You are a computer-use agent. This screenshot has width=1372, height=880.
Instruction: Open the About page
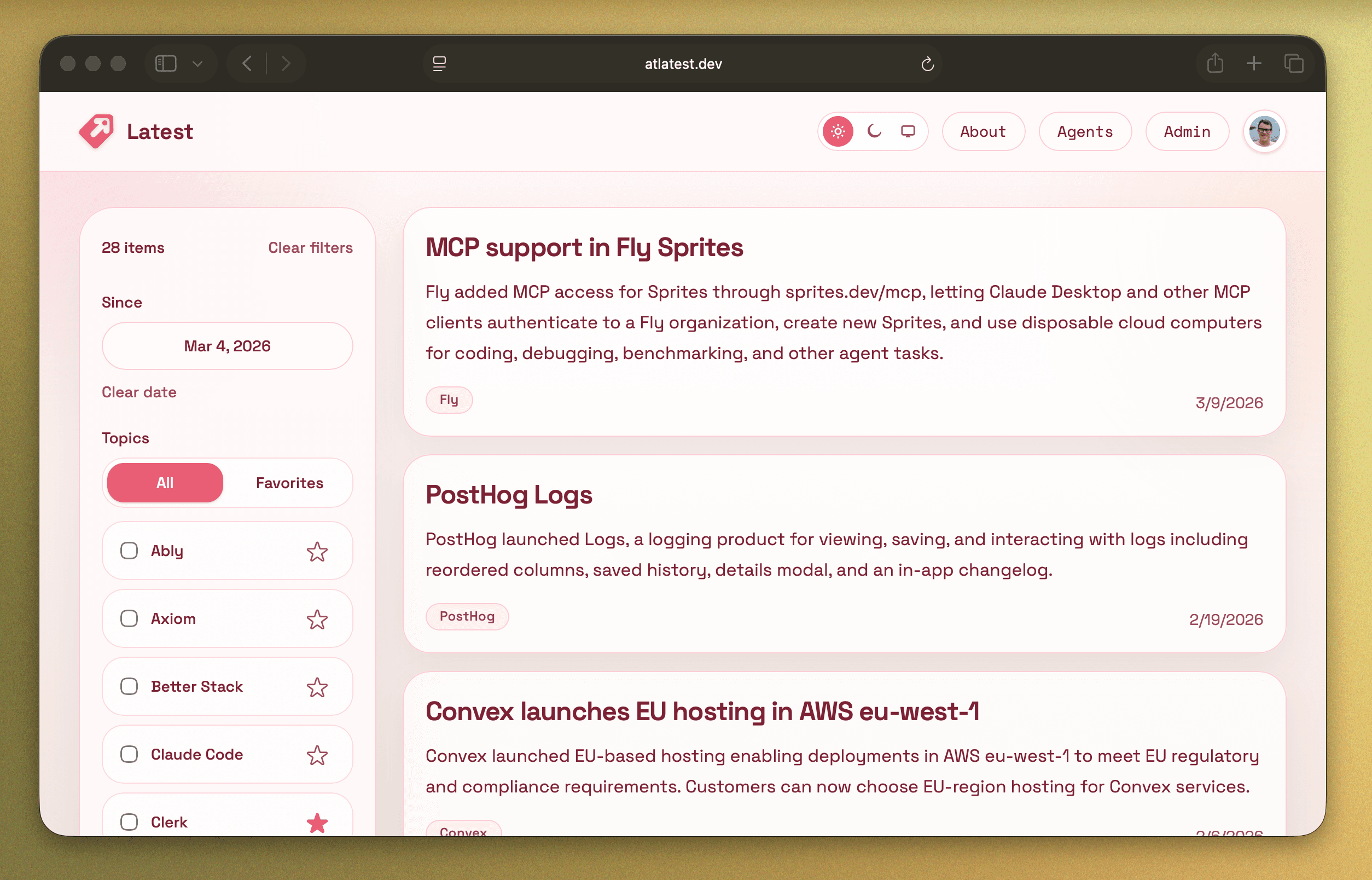tap(983, 131)
